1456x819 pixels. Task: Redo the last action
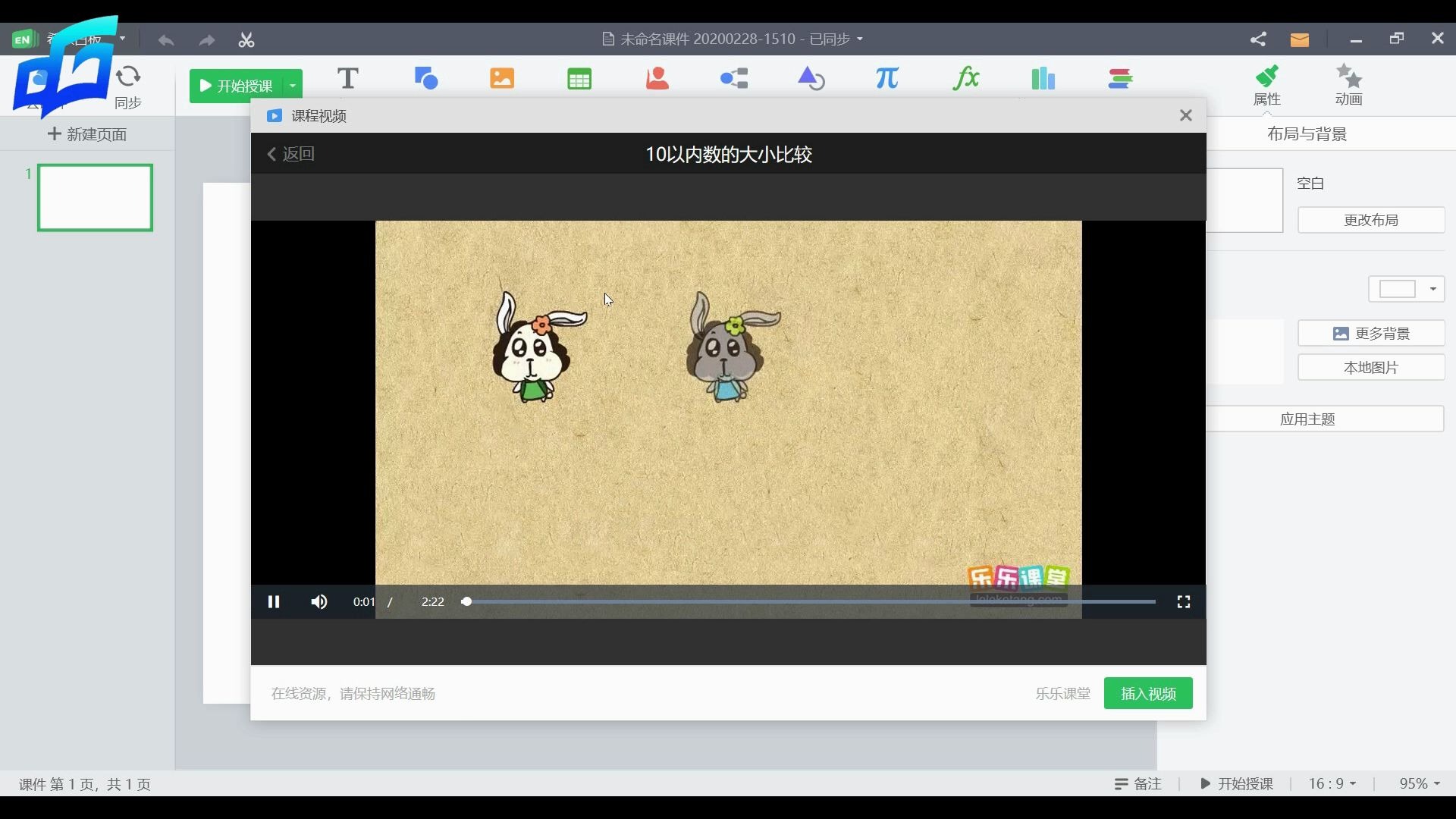point(206,39)
